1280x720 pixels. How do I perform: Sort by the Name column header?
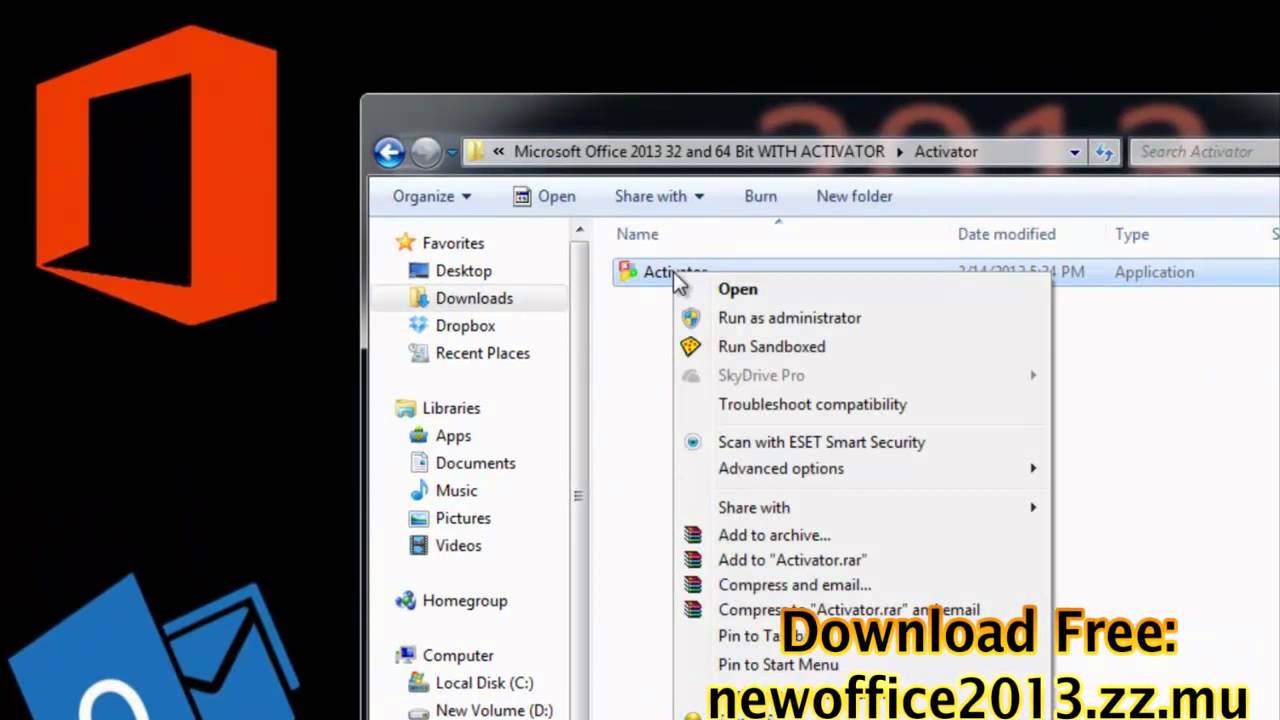point(637,234)
